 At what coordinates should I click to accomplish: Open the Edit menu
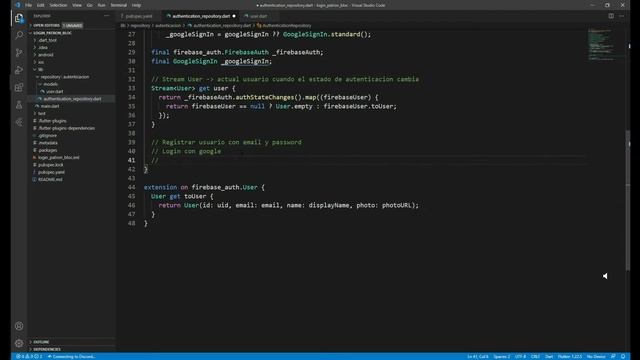[40, 5]
